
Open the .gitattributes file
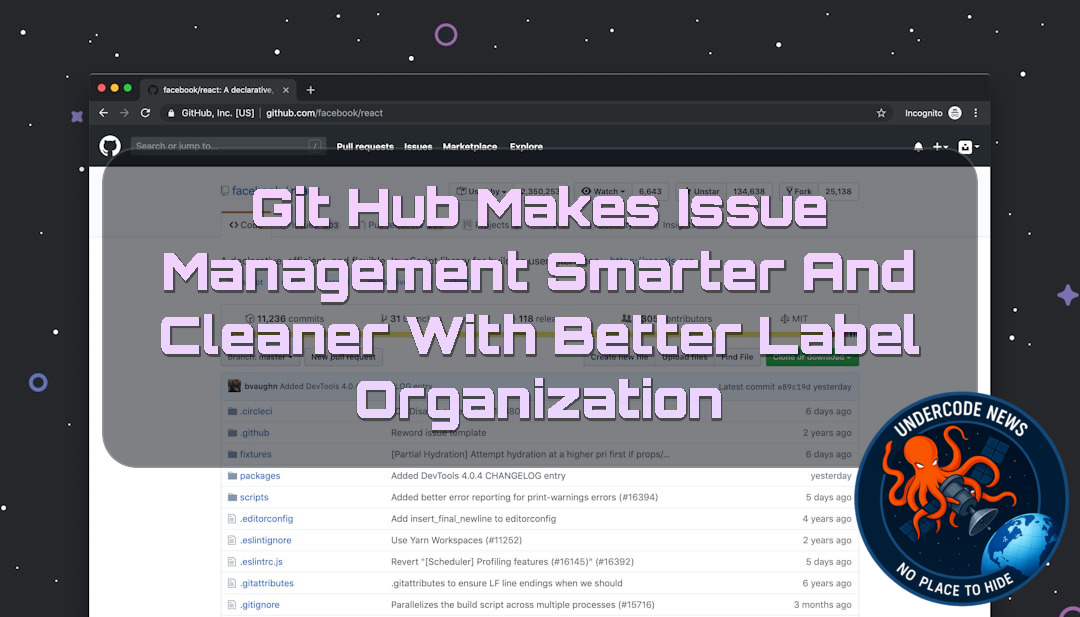267,583
